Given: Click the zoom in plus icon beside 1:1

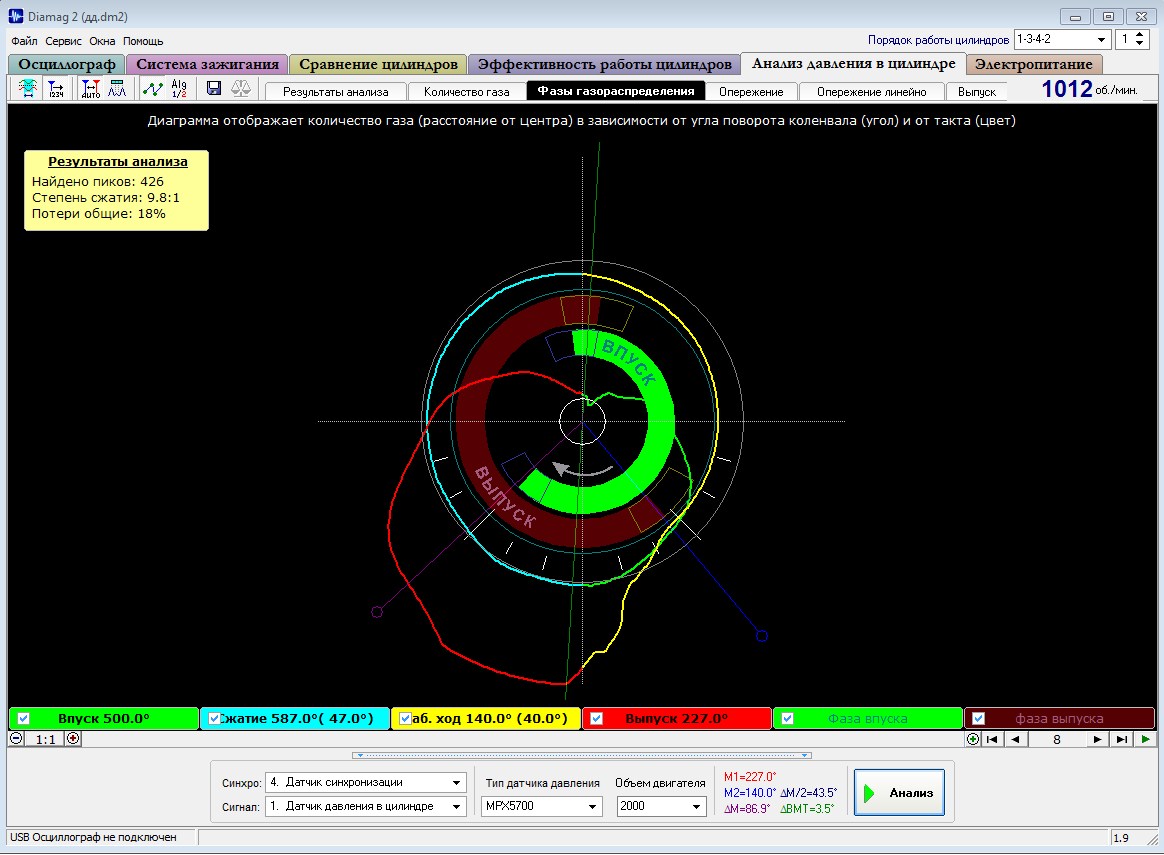Looking at the screenshot, I should pos(73,739).
